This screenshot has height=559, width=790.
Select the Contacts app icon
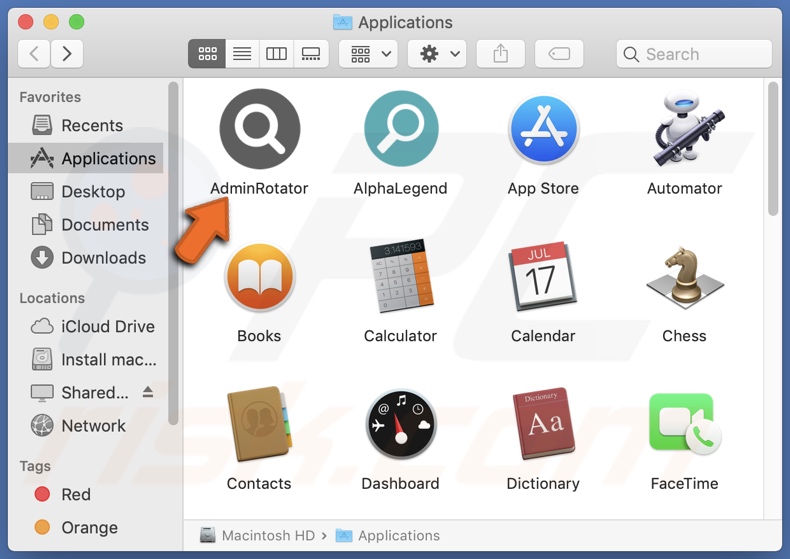259,424
